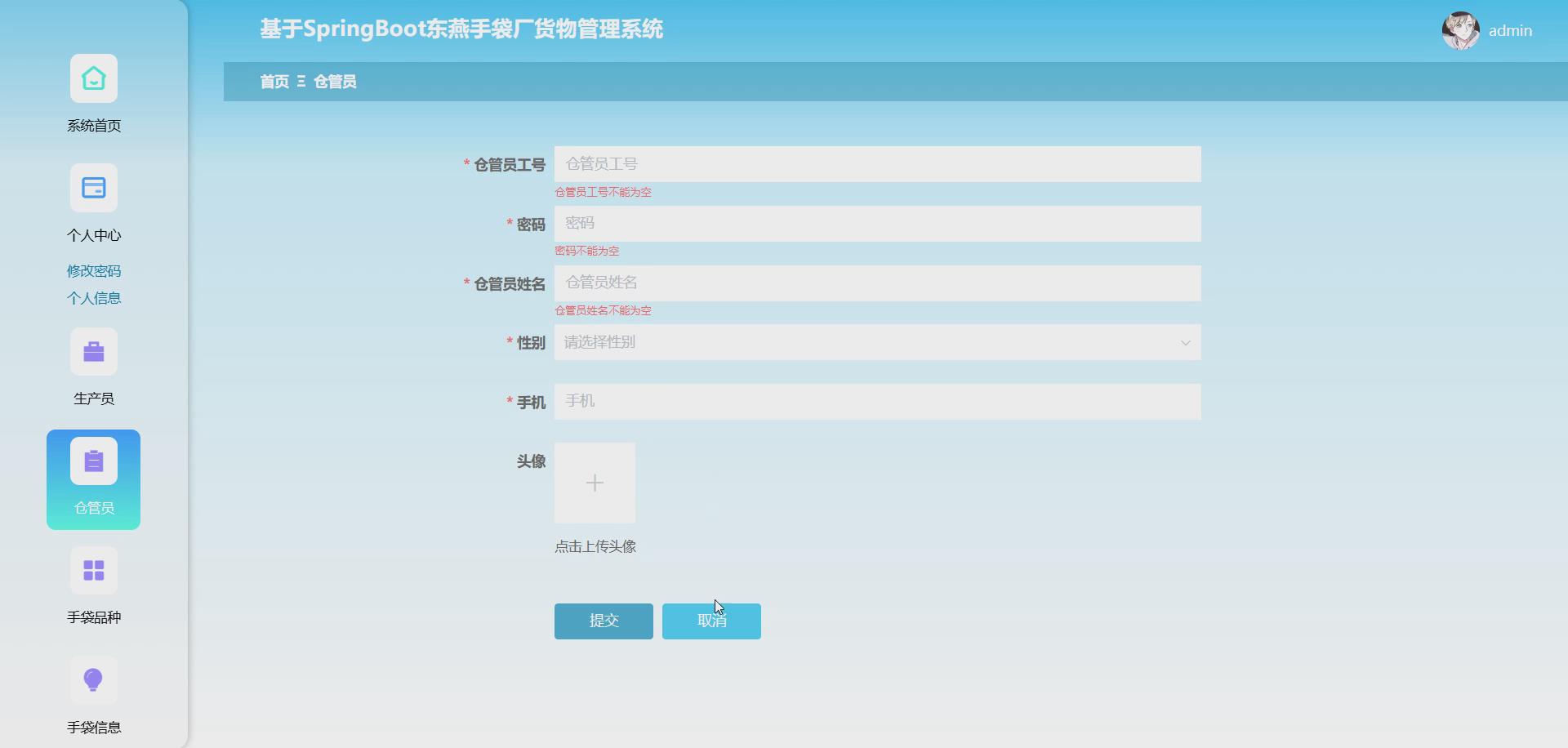Click the admin avatar picture

(1461, 31)
